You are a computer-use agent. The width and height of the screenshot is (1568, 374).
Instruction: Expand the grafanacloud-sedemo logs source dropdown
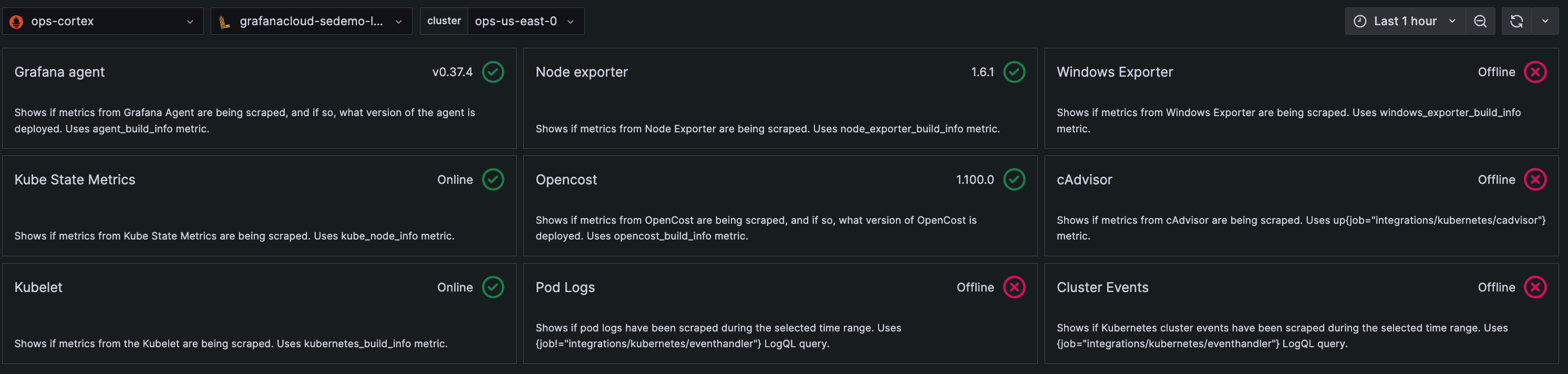pos(311,22)
